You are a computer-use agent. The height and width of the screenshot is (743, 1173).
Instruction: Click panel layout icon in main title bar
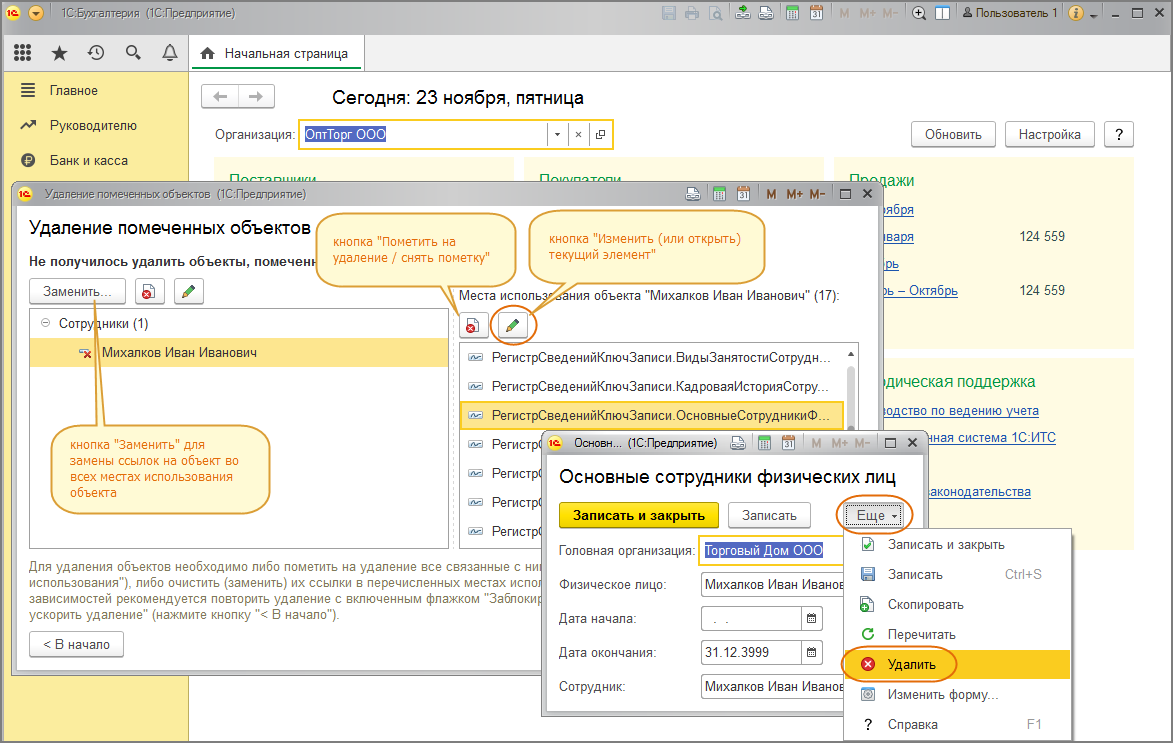pyautogui.click(x=943, y=13)
